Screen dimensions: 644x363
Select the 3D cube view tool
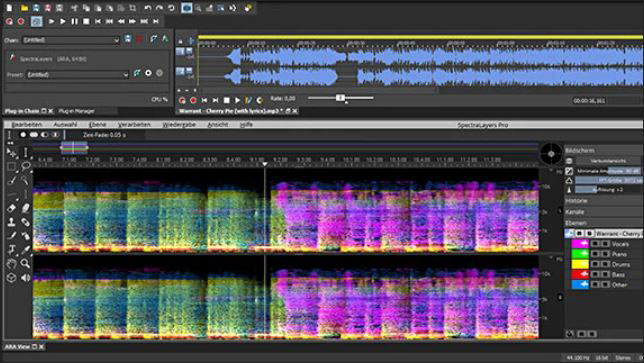(12, 278)
